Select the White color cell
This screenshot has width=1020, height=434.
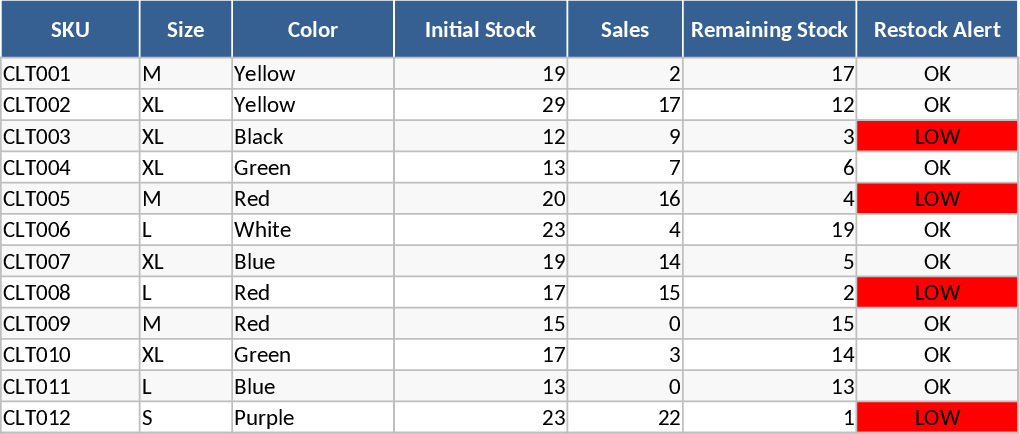[x=313, y=230]
